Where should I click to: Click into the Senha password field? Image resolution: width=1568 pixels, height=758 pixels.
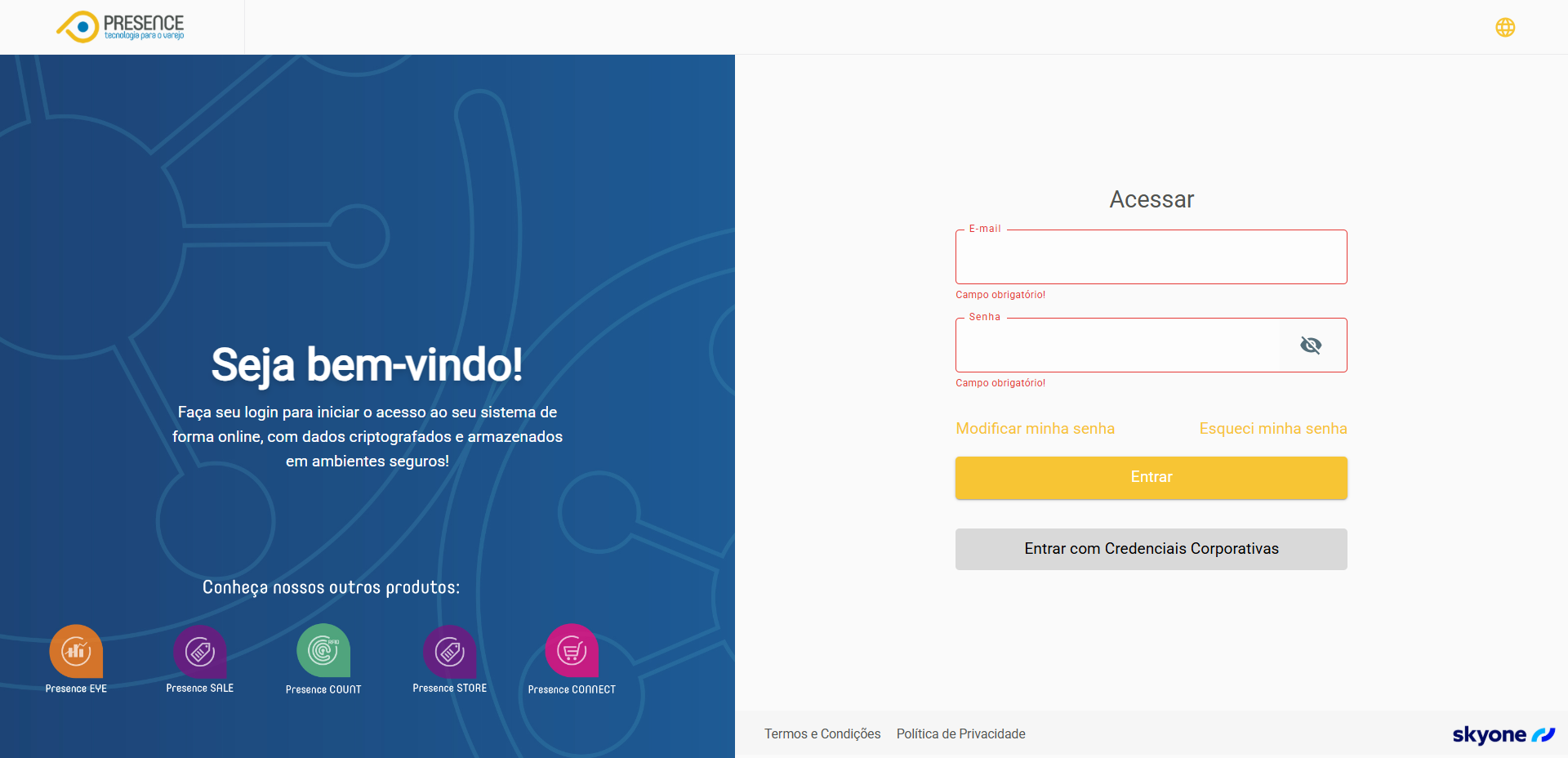[x=1117, y=346]
